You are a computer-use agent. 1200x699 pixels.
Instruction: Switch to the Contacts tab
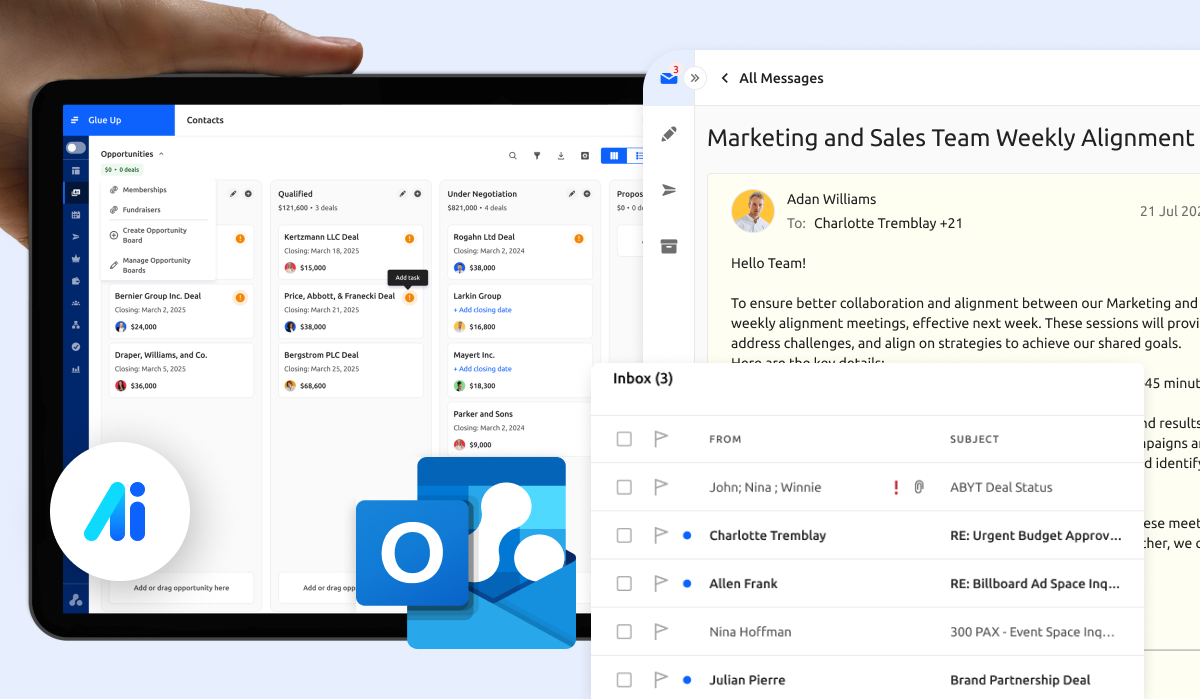(x=205, y=120)
